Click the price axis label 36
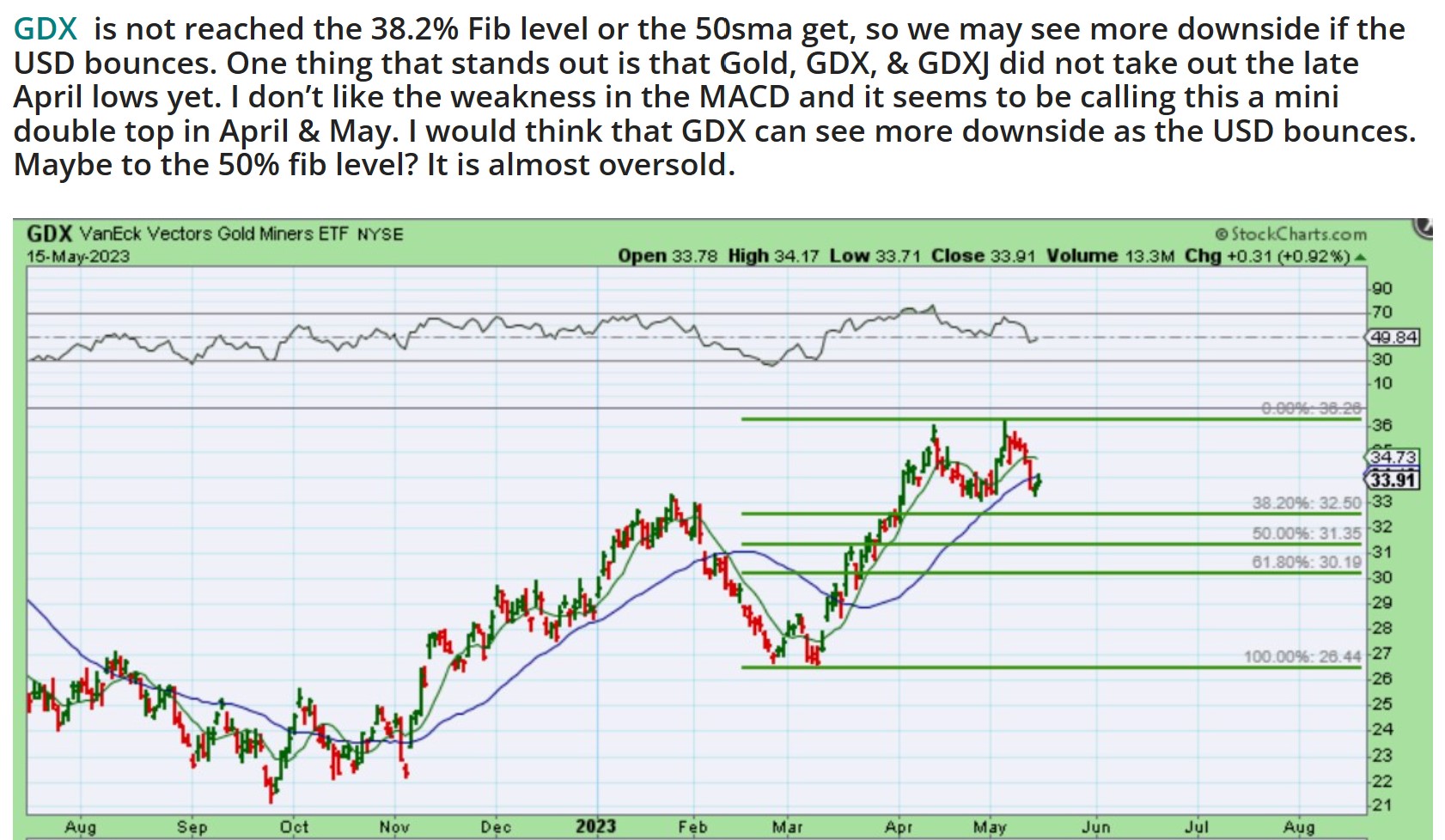This screenshot has width=1445, height=840. pyautogui.click(x=1382, y=425)
